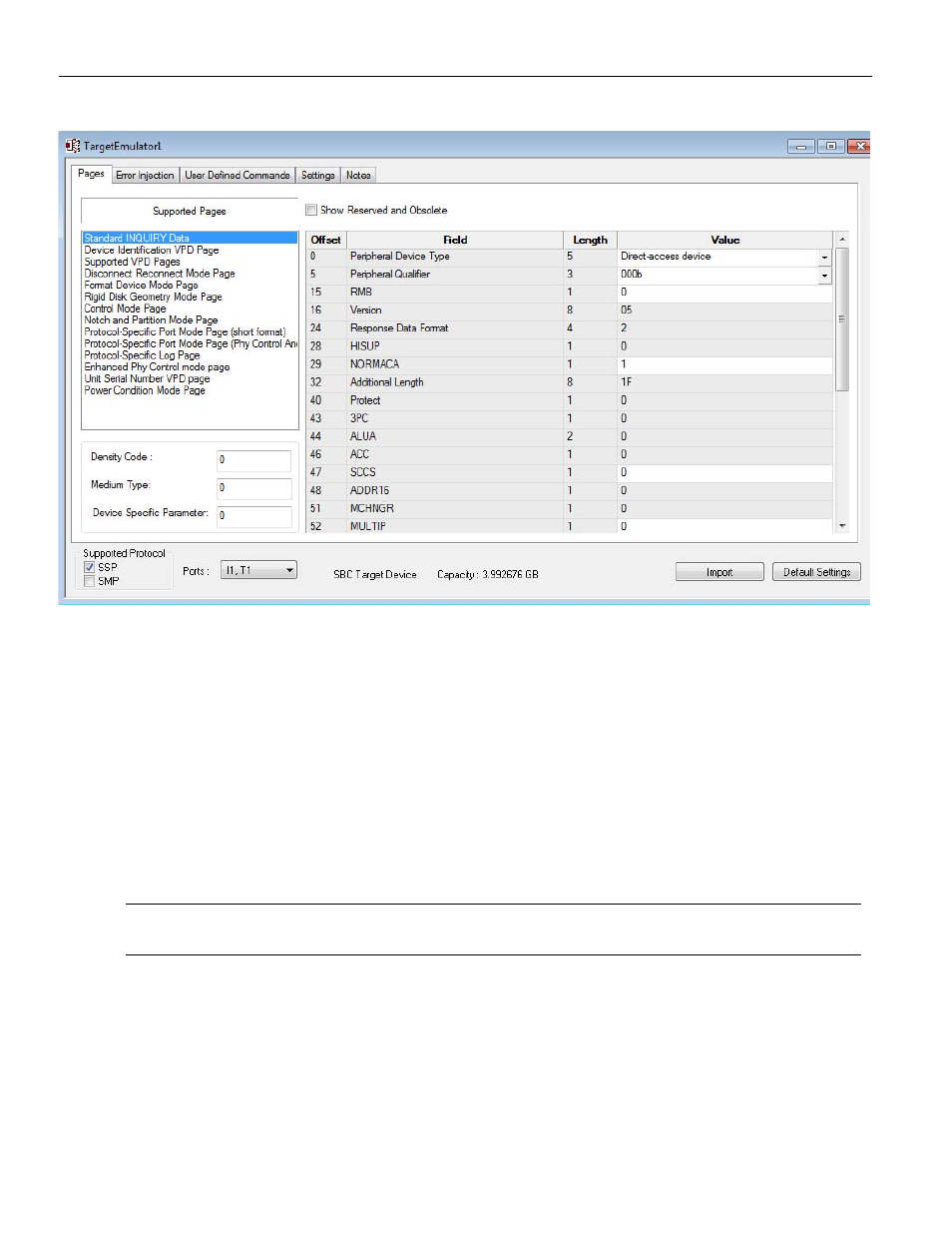This screenshot has width=952, height=1233.
Task: Click the TargetEmulator1 window title icon
Action: click(x=72, y=146)
